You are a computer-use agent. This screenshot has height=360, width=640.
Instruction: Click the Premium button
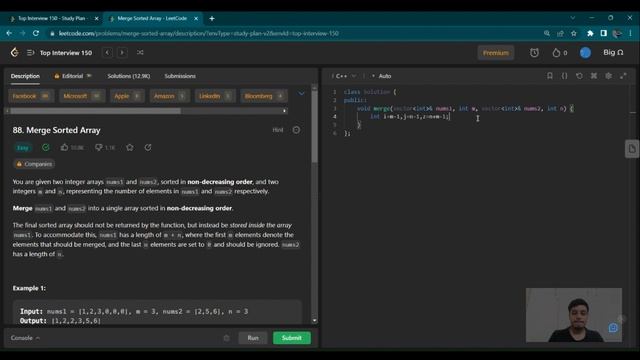pyautogui.click(x=496, y=53)
